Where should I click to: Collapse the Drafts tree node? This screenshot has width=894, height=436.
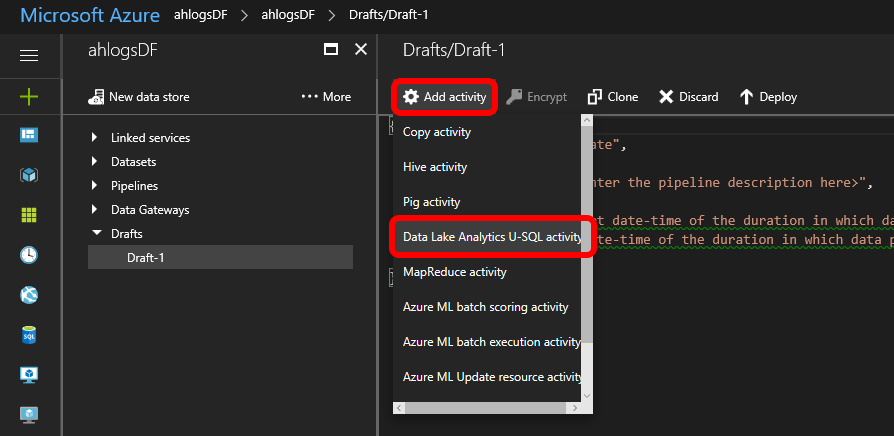[96, 233]
